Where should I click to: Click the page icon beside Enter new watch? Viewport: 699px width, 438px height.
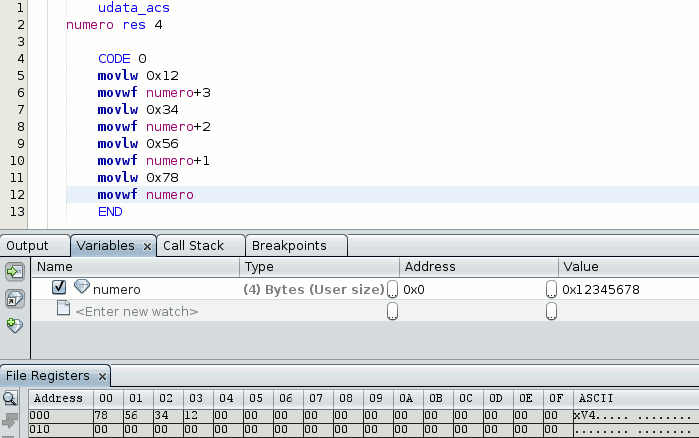point(63,308)
